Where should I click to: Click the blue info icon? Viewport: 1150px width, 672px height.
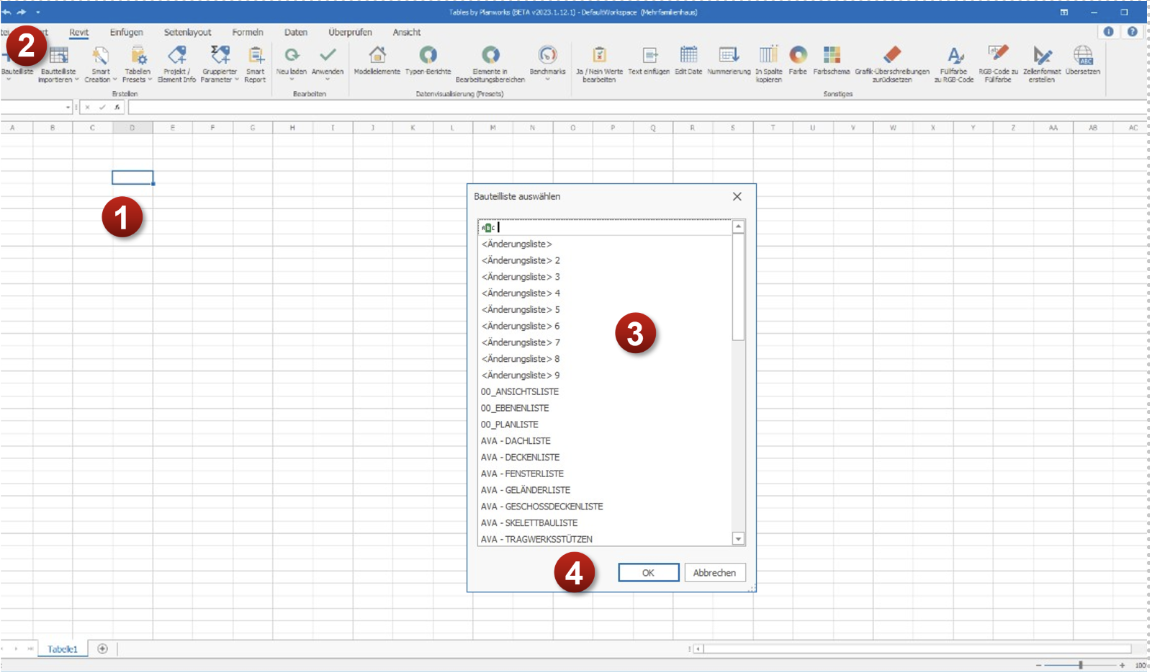(1108, 32)
